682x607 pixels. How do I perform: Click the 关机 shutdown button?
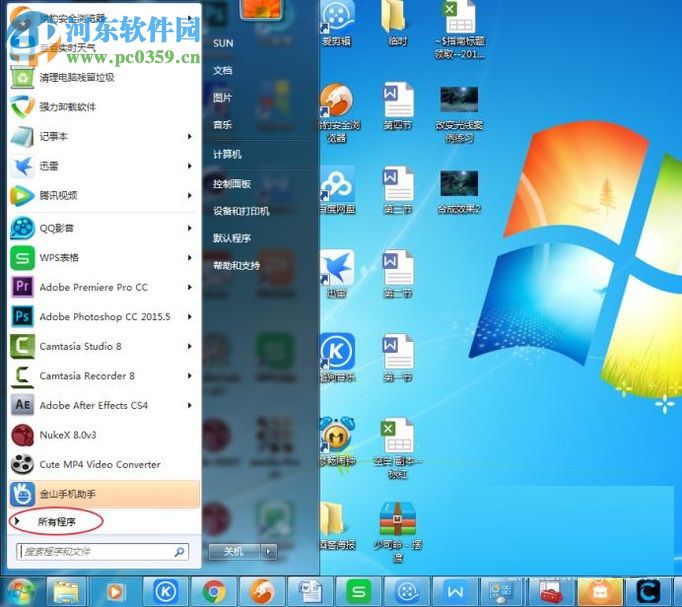click(234, 551)
